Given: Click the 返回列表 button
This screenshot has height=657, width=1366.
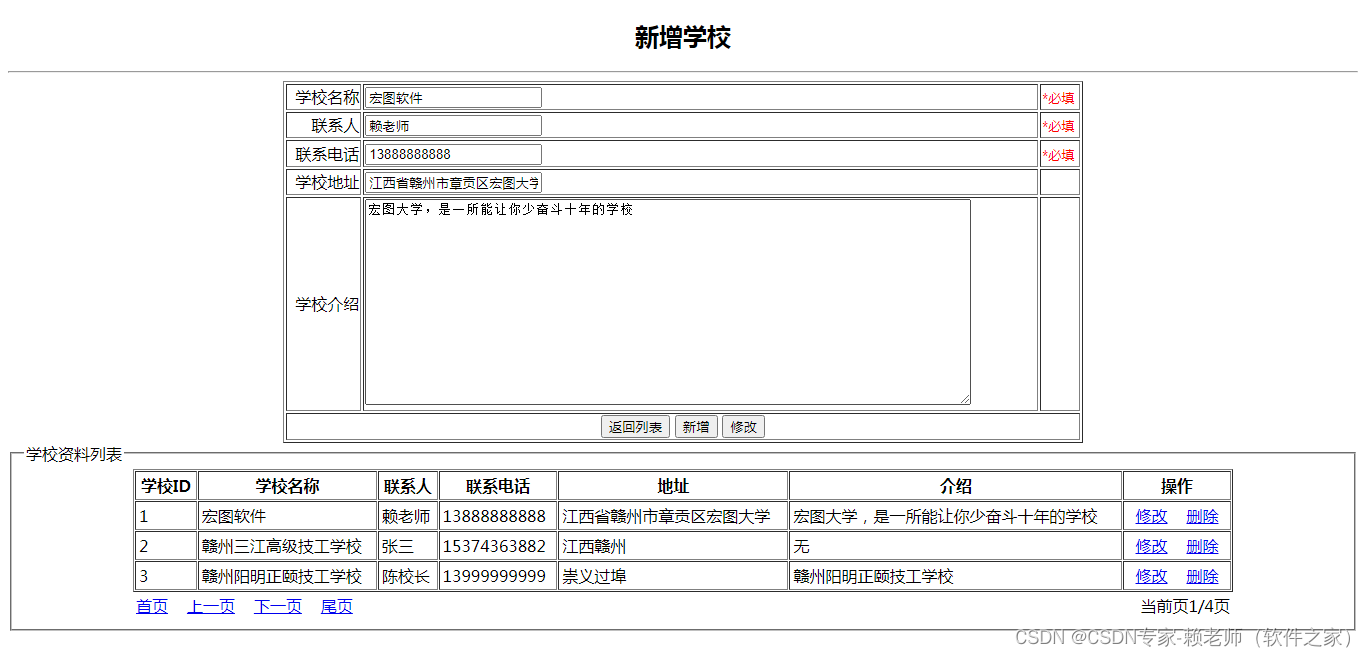Looking at the screenshot, I should 635,427.
